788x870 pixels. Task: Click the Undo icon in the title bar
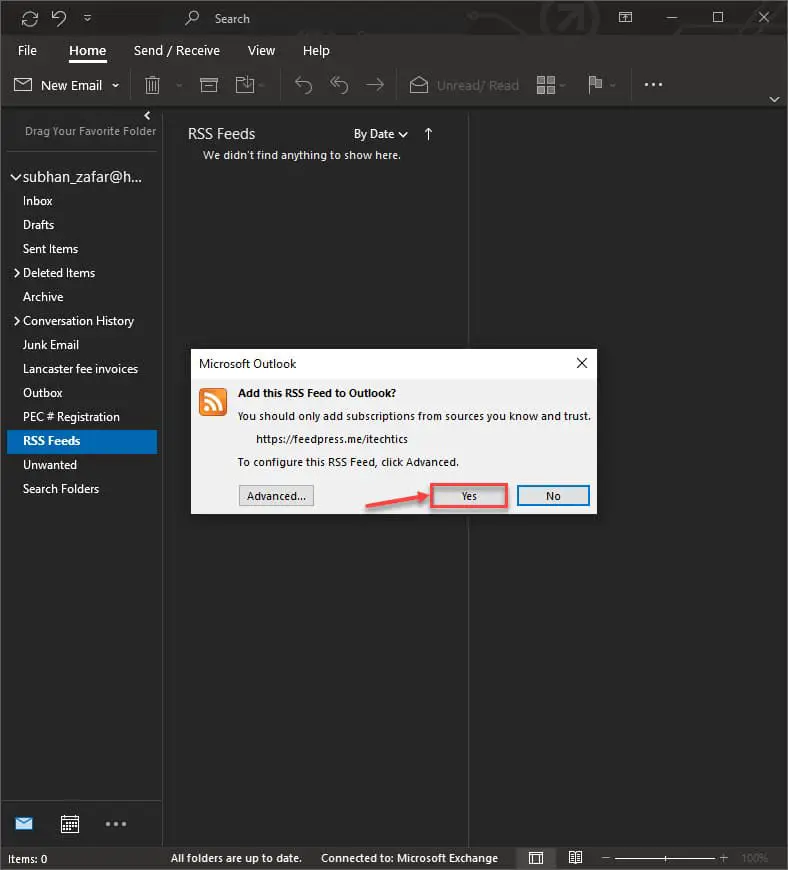(59, 18)
